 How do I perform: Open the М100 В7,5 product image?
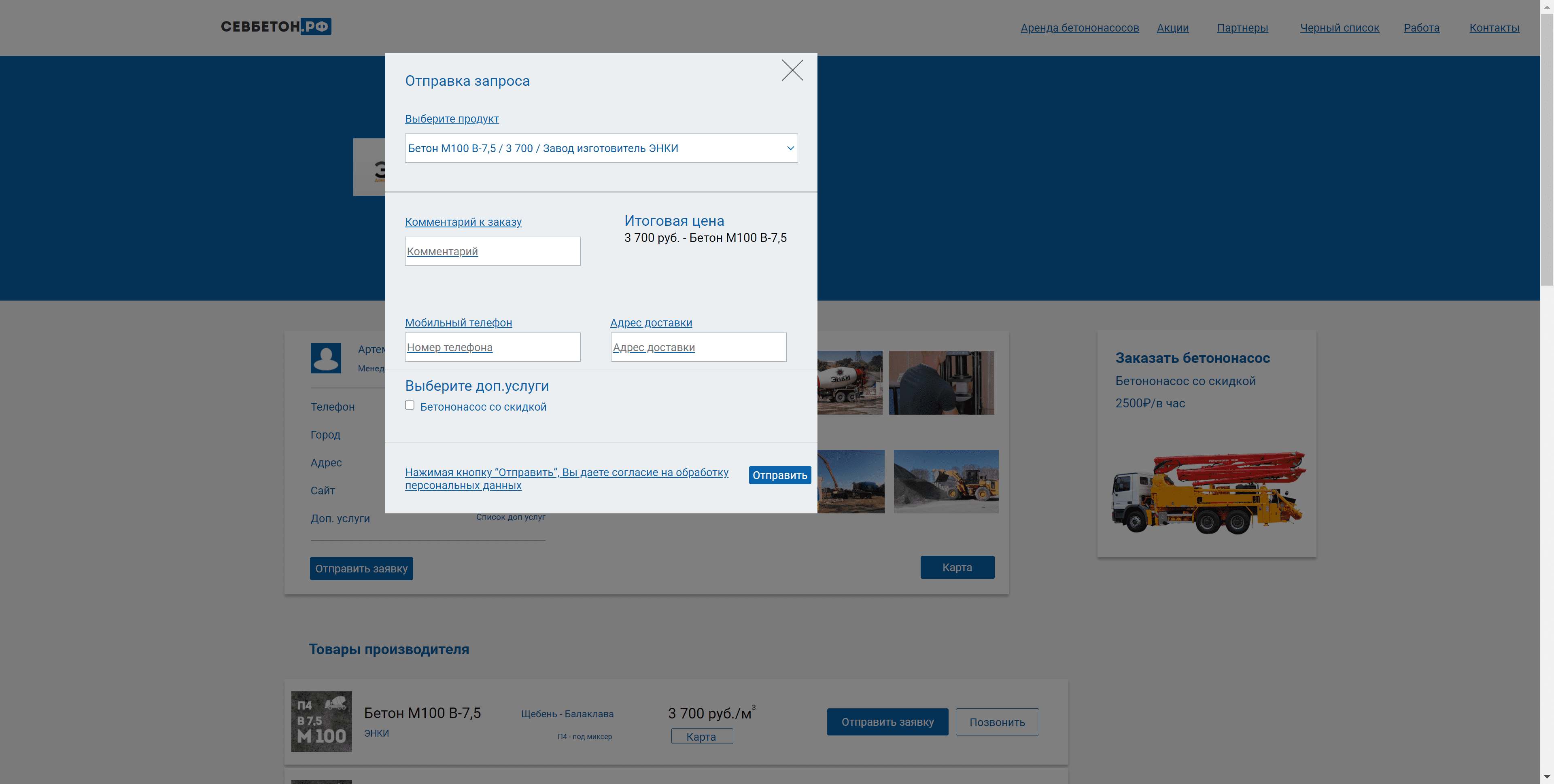point(322,721)
